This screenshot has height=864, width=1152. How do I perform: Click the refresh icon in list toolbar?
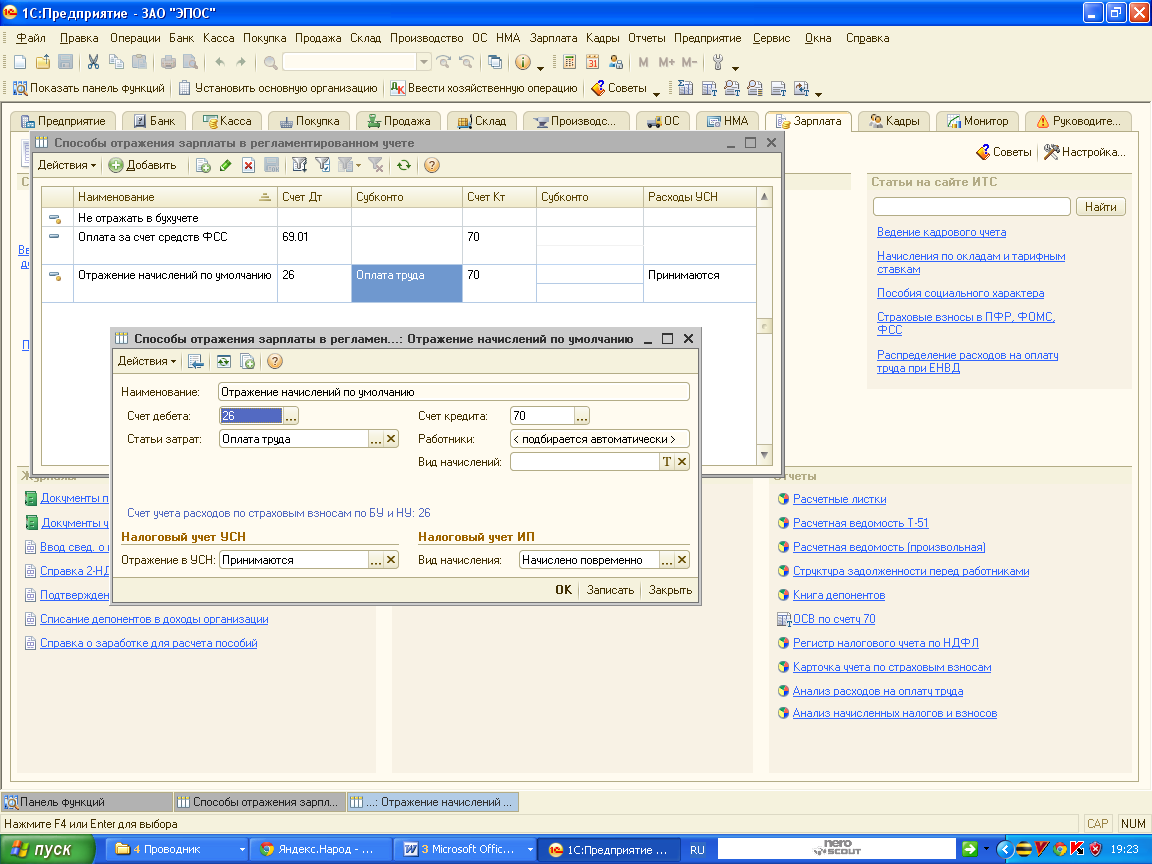click(403, 165)
